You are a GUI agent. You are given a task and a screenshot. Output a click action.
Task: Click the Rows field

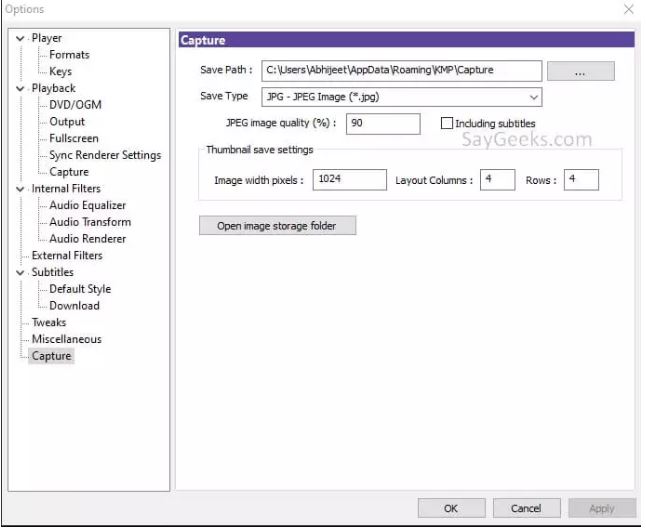581,180
